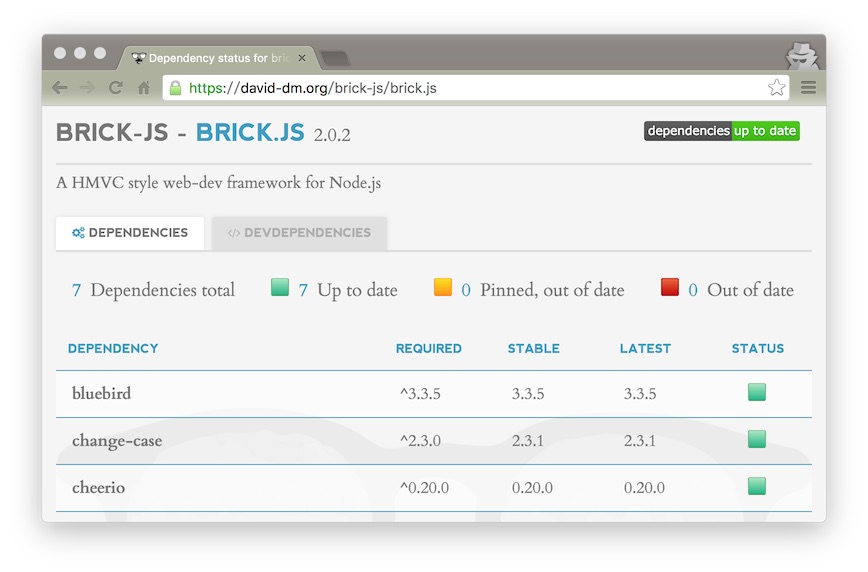This screenshot has height=572, width=868.
Task: Select the DEPENDENCIES tab
Action: click(x=130, y=233)
